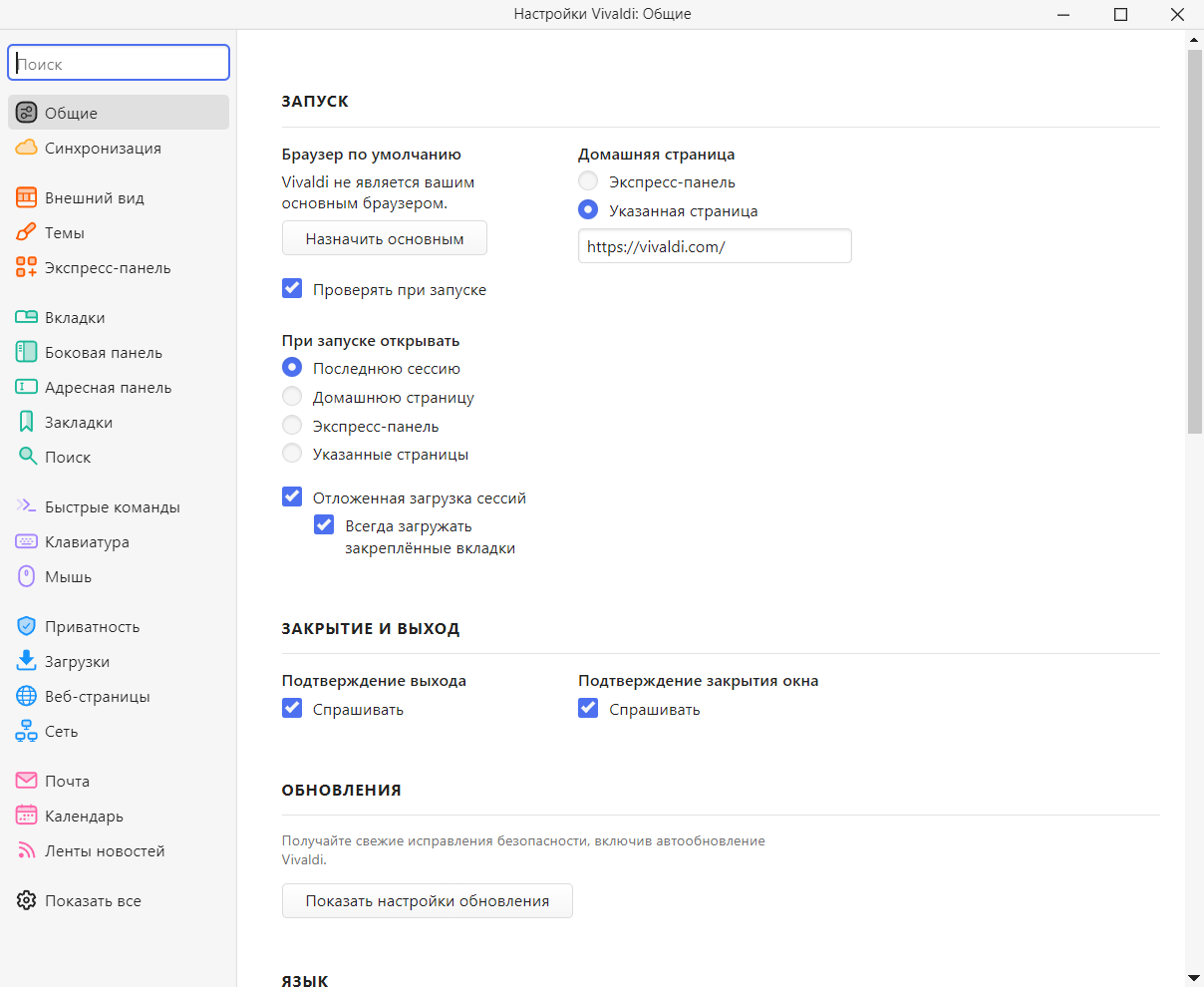Click the sidebar Поиск magnifier icon

click(27, 457)
